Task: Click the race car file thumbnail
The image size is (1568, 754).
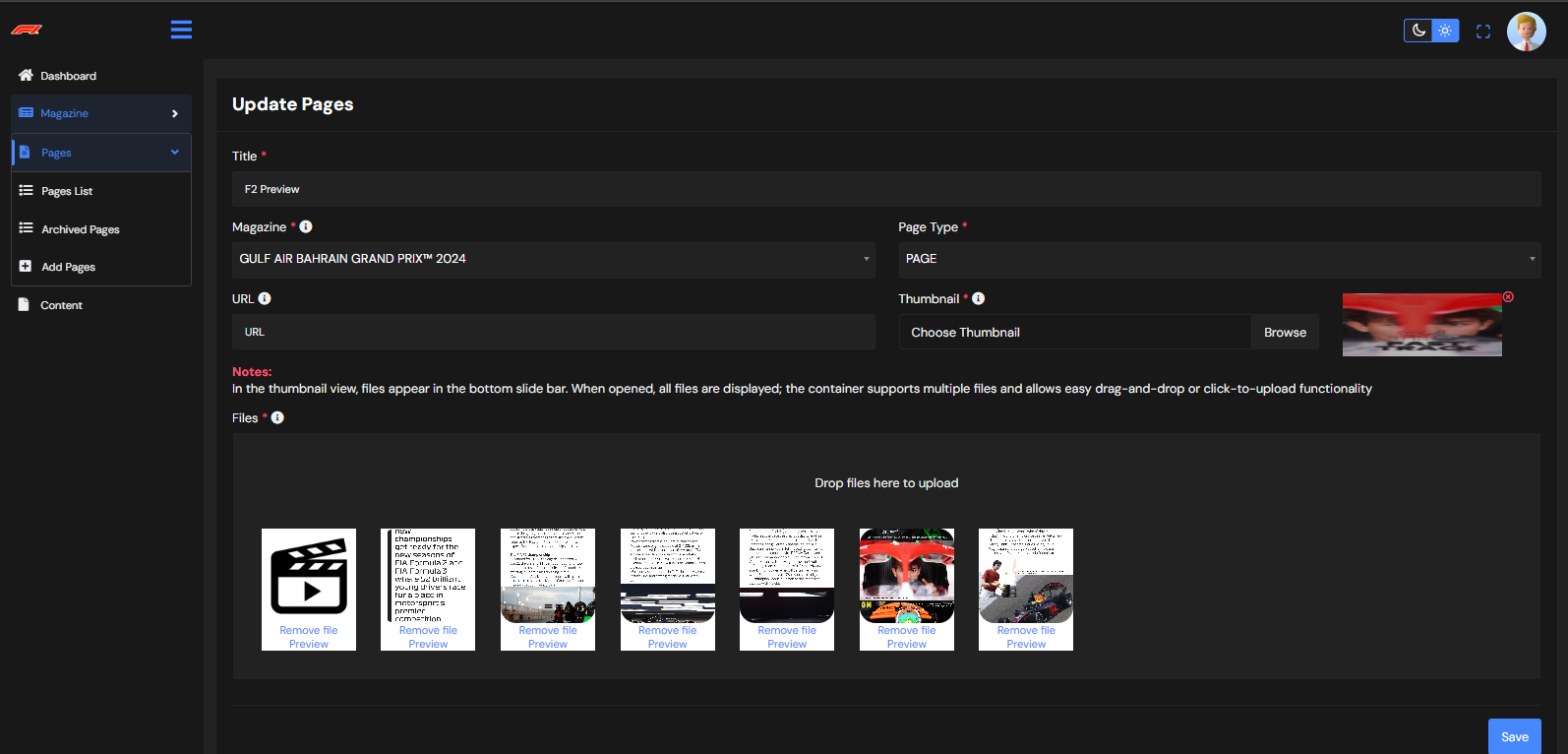Action: tap(1026, 576)
